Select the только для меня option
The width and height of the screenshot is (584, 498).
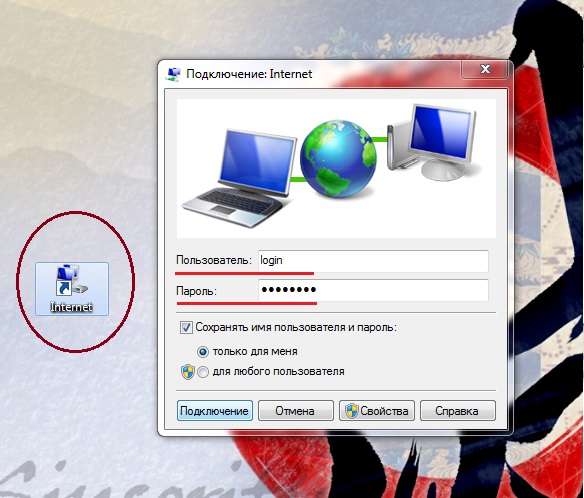[x=203, y=352]
